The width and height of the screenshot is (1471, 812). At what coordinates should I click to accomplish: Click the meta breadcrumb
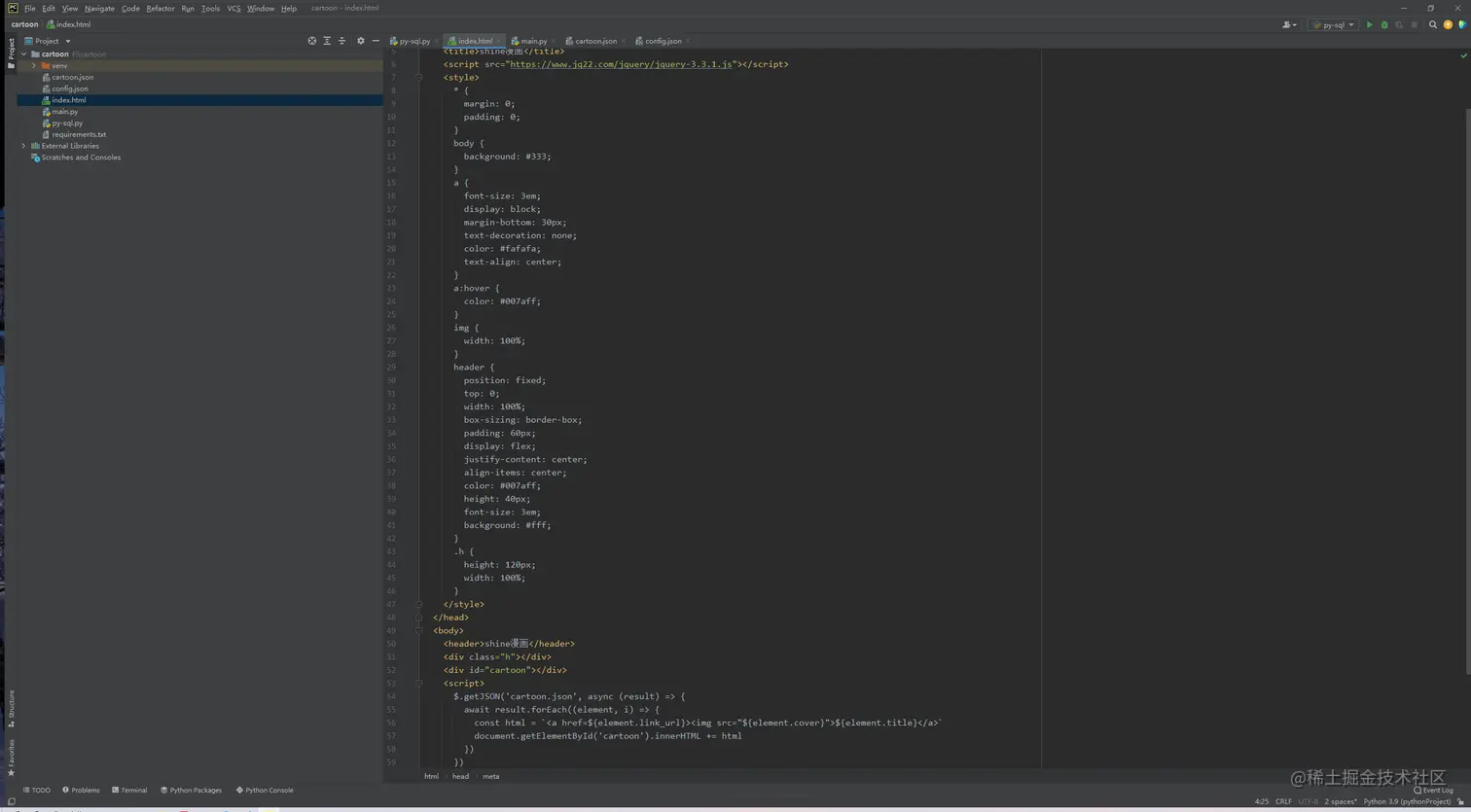[x=491, y=776]
